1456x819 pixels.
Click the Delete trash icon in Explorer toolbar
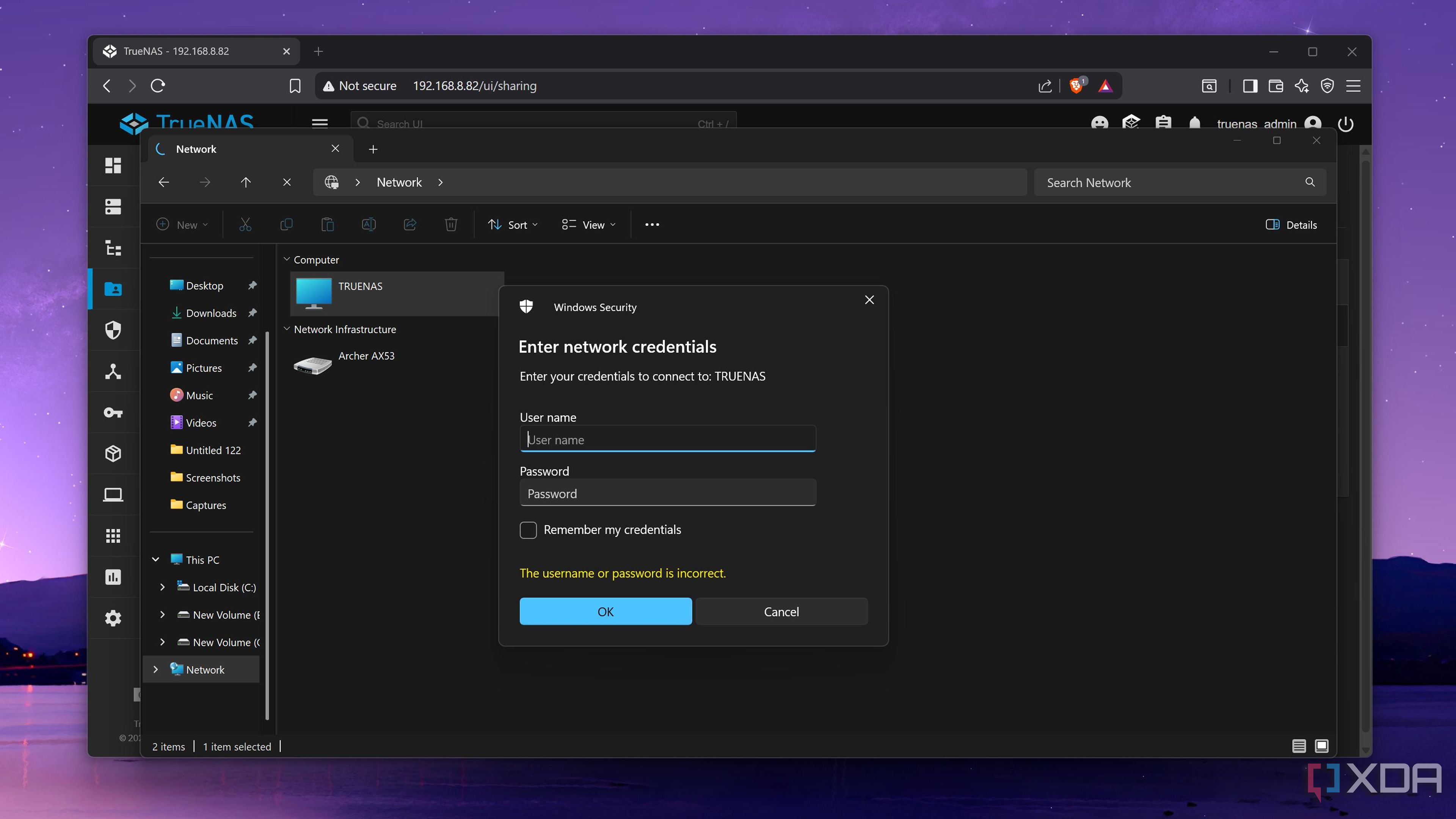[x=450, y=224]
